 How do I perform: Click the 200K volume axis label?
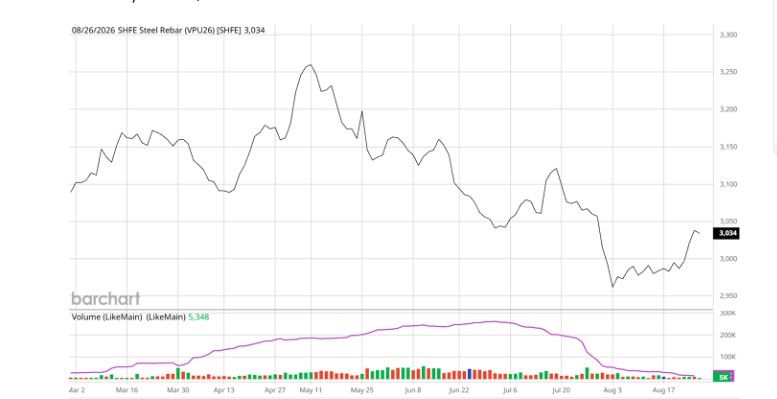[728, 335]
